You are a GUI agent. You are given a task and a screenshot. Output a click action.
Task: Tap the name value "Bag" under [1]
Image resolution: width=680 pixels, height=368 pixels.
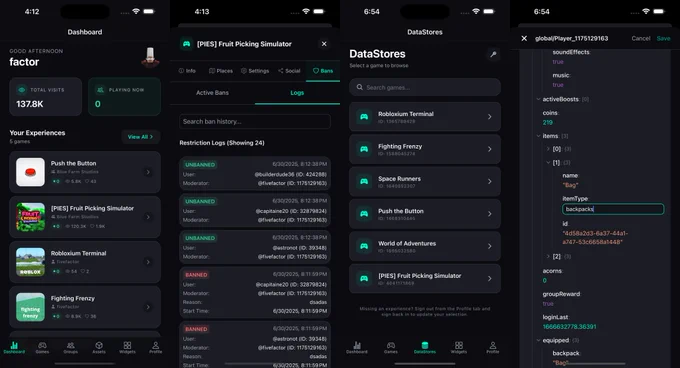(x=570, y=185)
